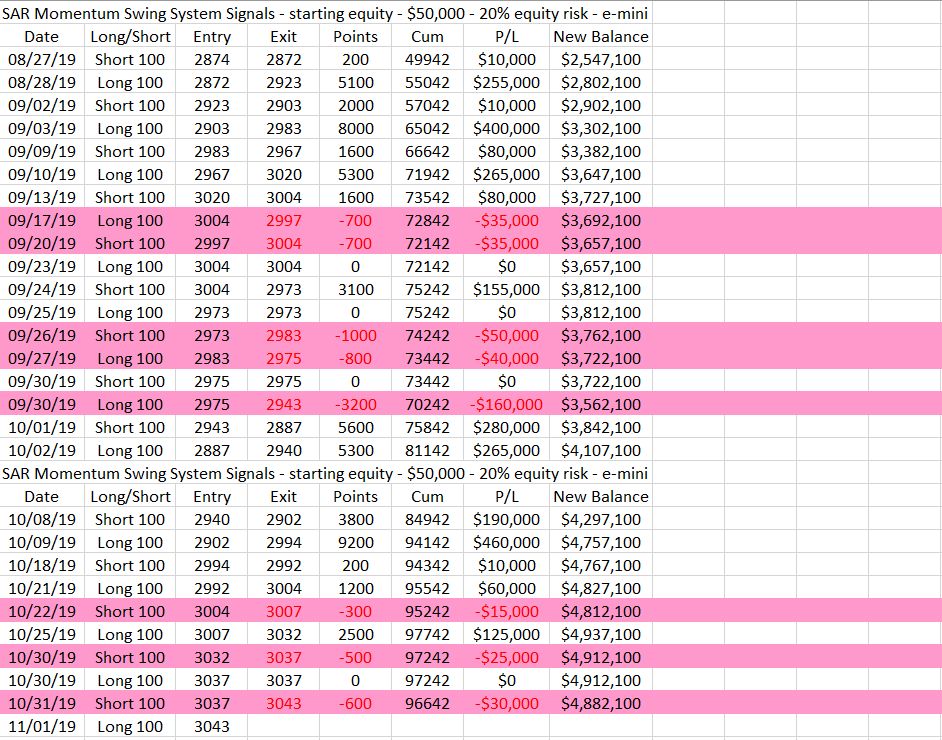Click the balance cell $2,902,100
942x740 pixels.
tap(601, 106)
